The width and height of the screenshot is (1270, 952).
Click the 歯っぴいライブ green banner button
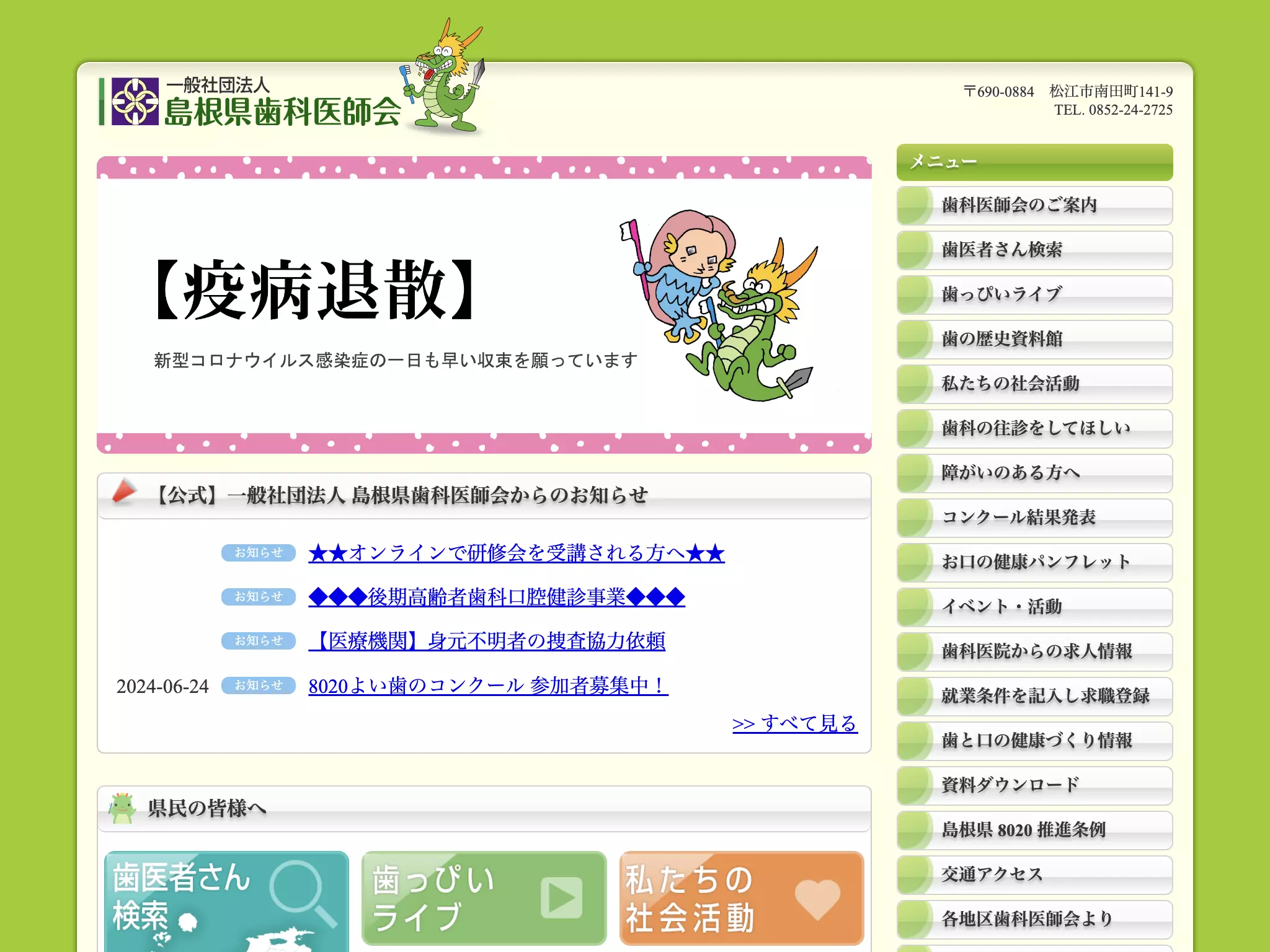(x=484, y=897)
